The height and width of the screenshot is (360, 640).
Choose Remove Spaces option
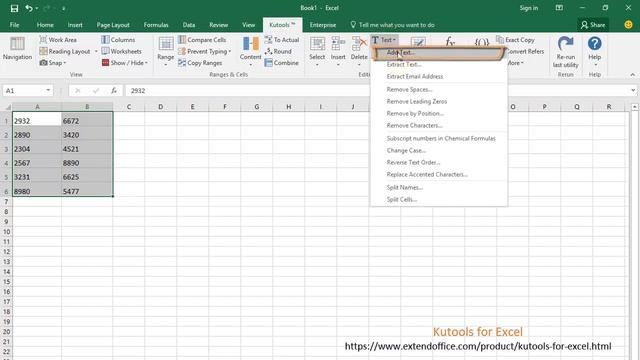(439, 89)
